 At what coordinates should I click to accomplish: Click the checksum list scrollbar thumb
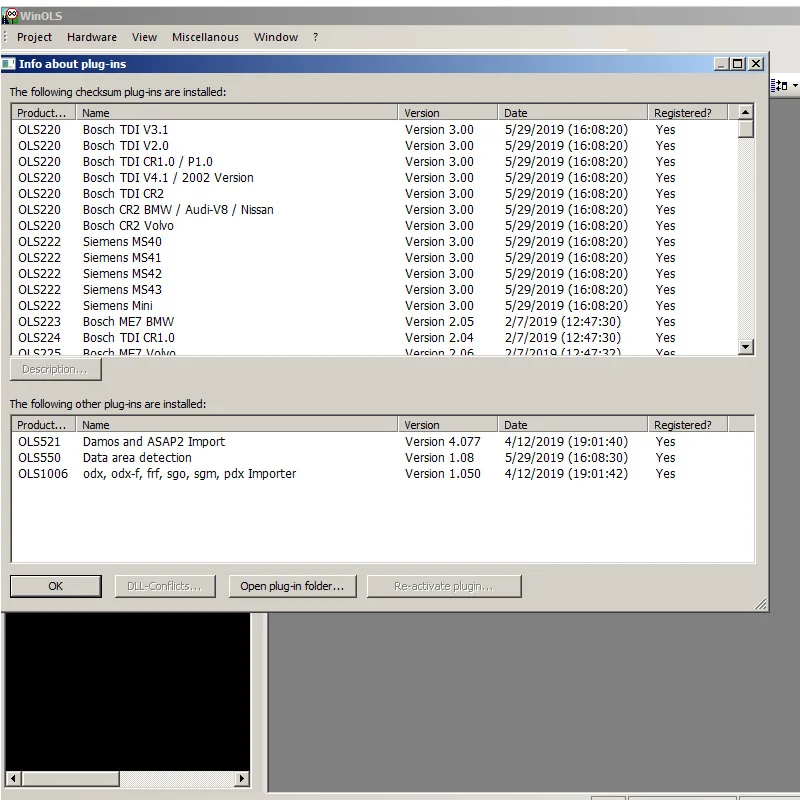(745, 129)
